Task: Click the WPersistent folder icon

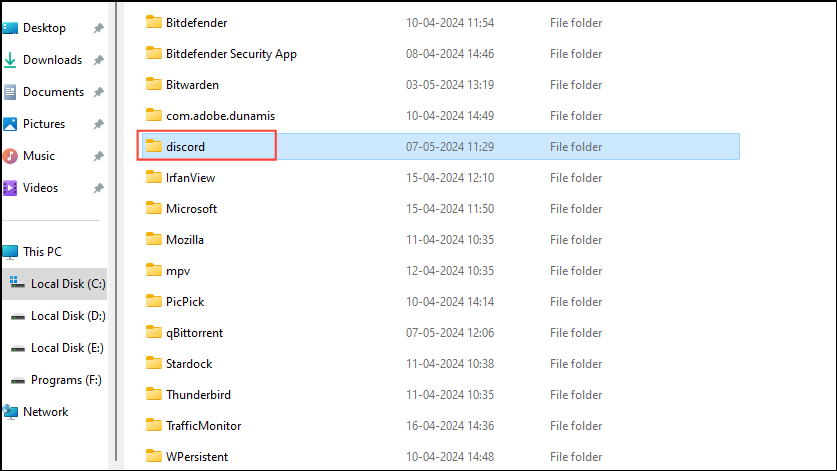Action: pyautogui.click(x=154, y=456)
